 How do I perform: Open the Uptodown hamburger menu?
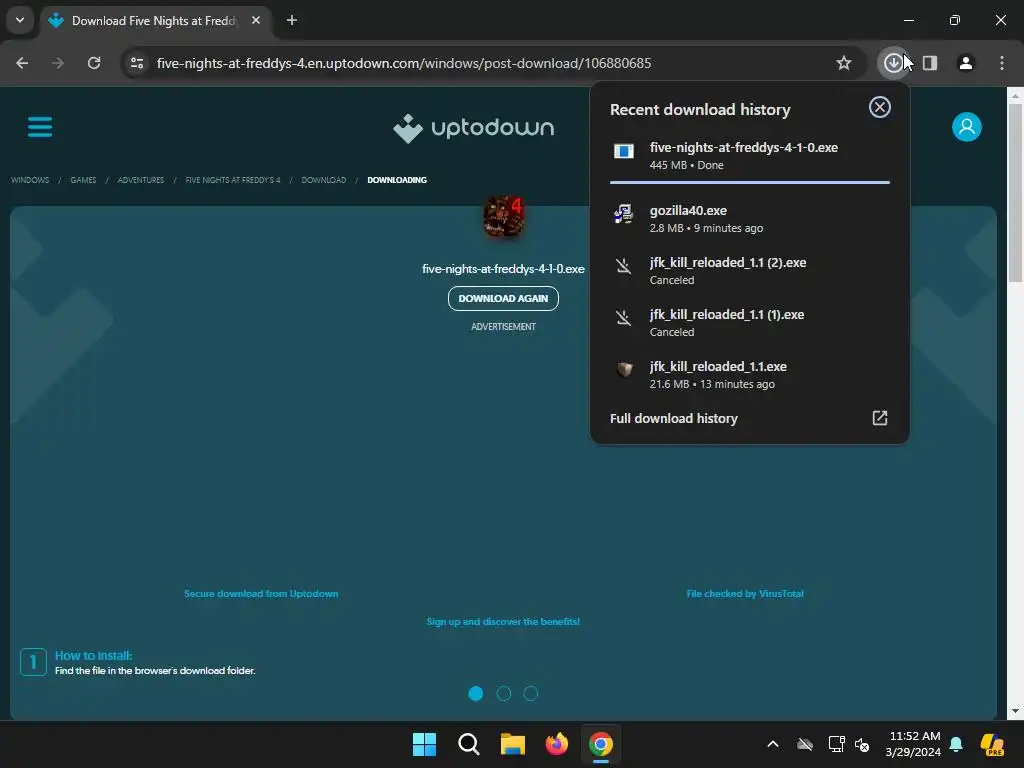point(40,127)
